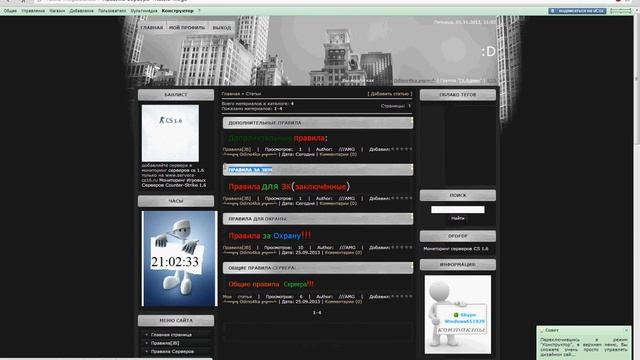Open Главная страница in site menu
Viewport: 640px width, 360px height.
click(x=171, y=335)
